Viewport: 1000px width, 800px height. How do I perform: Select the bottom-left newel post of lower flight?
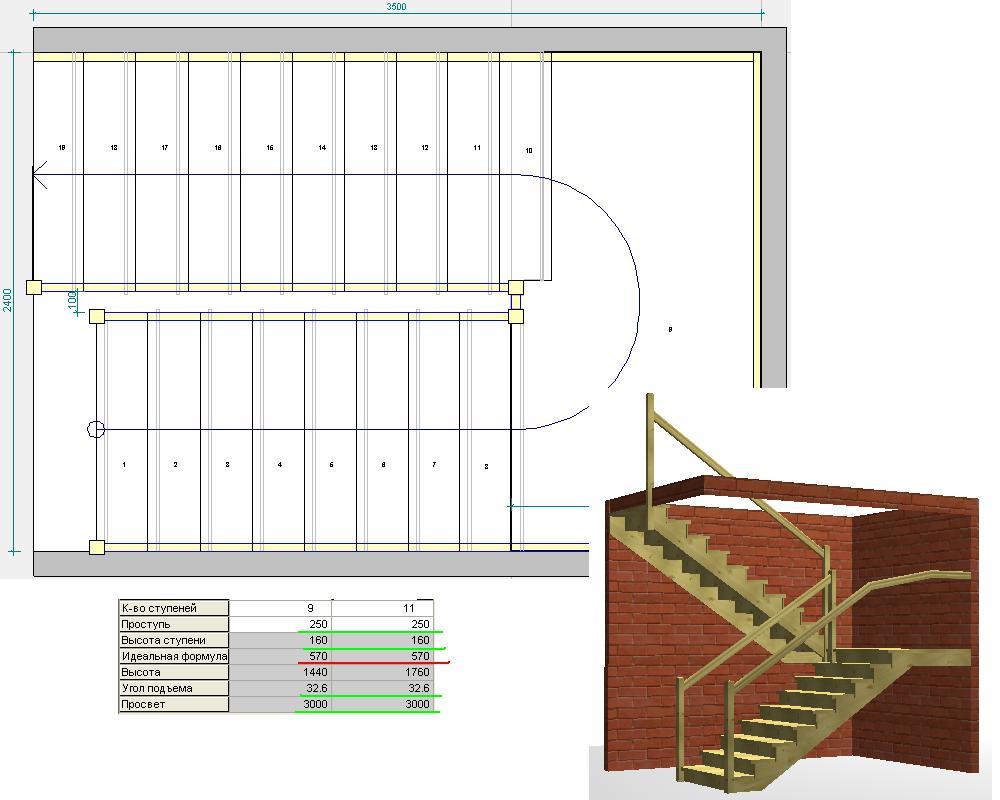coord(97,547)
